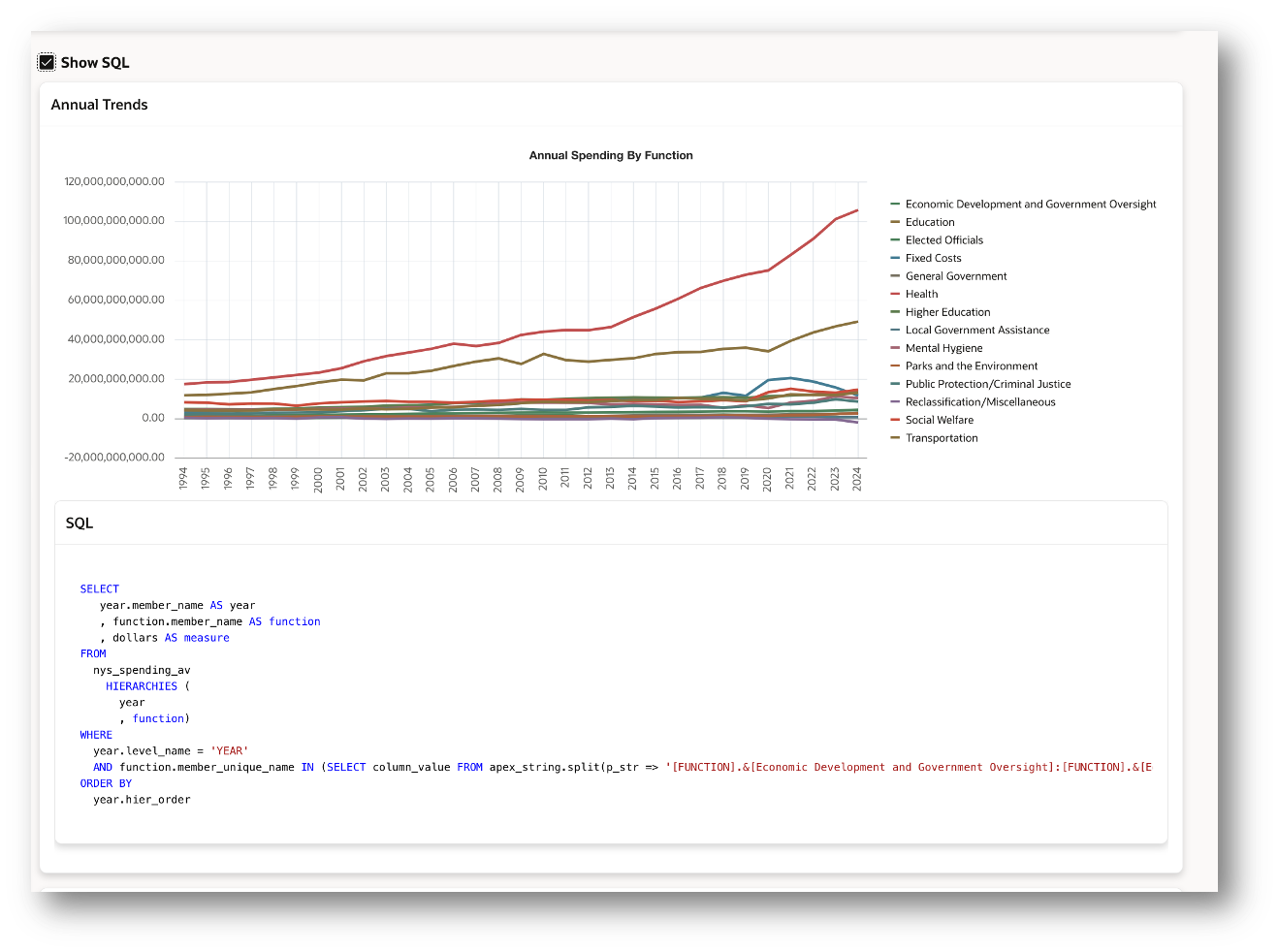1278x952 pixels.
Task: Click the Higher Education legend marker
Action: click(x=894, y=311)
